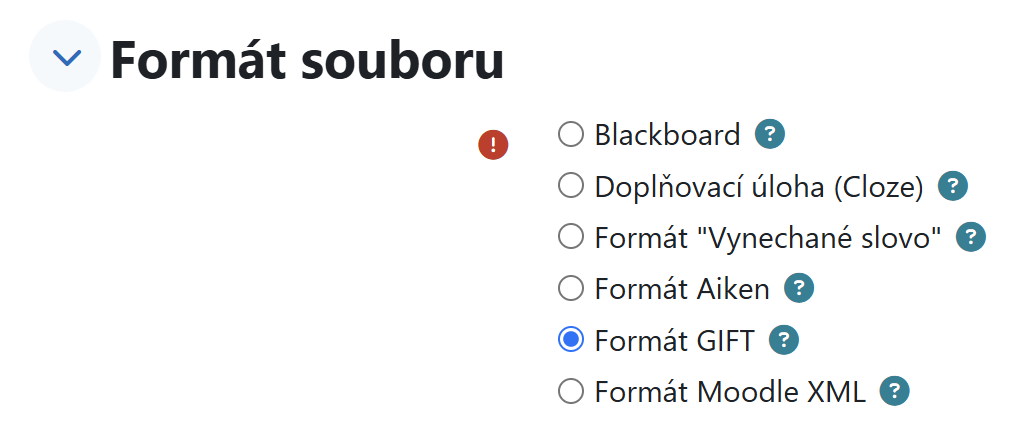Open help for Formát Moodle XML
1010x440 pixels.
pos(894,392)
